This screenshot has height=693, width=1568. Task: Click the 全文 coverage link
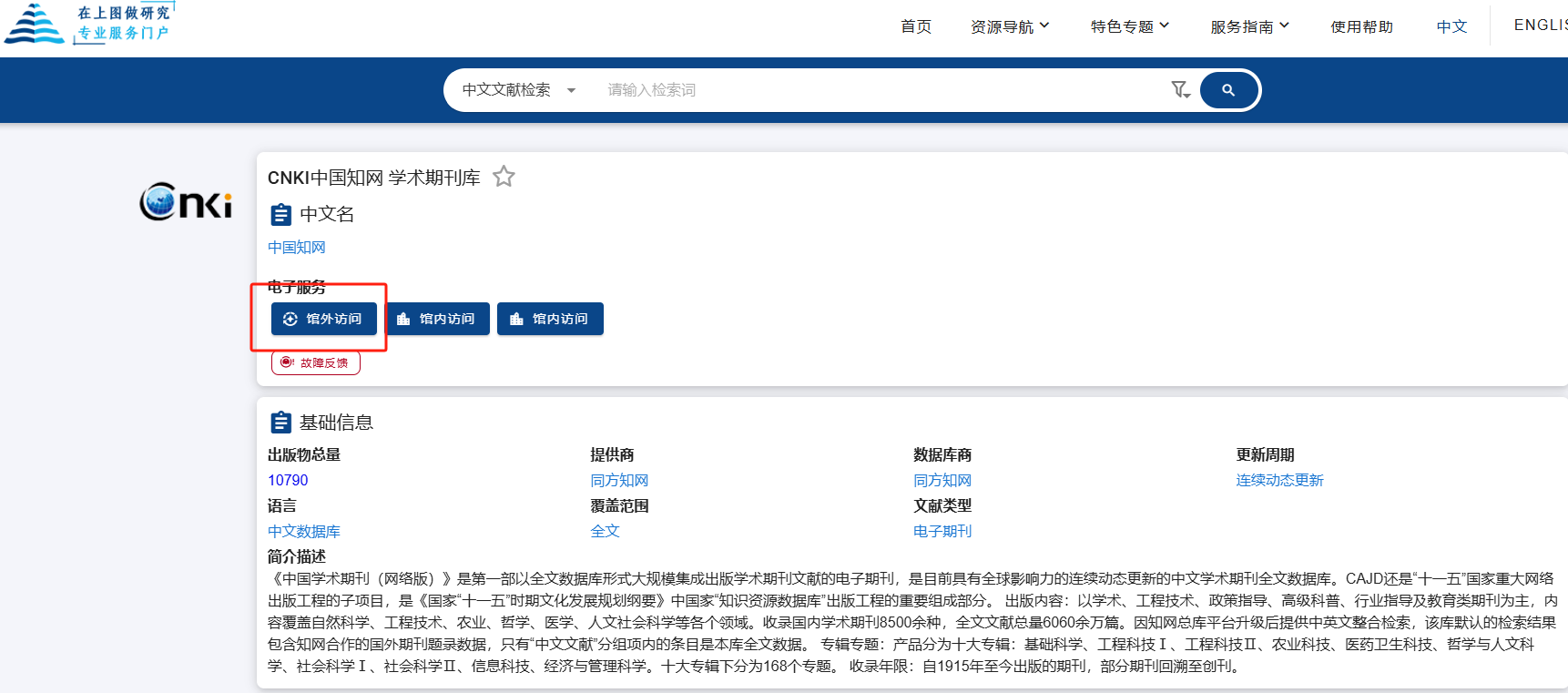(605, 531)
